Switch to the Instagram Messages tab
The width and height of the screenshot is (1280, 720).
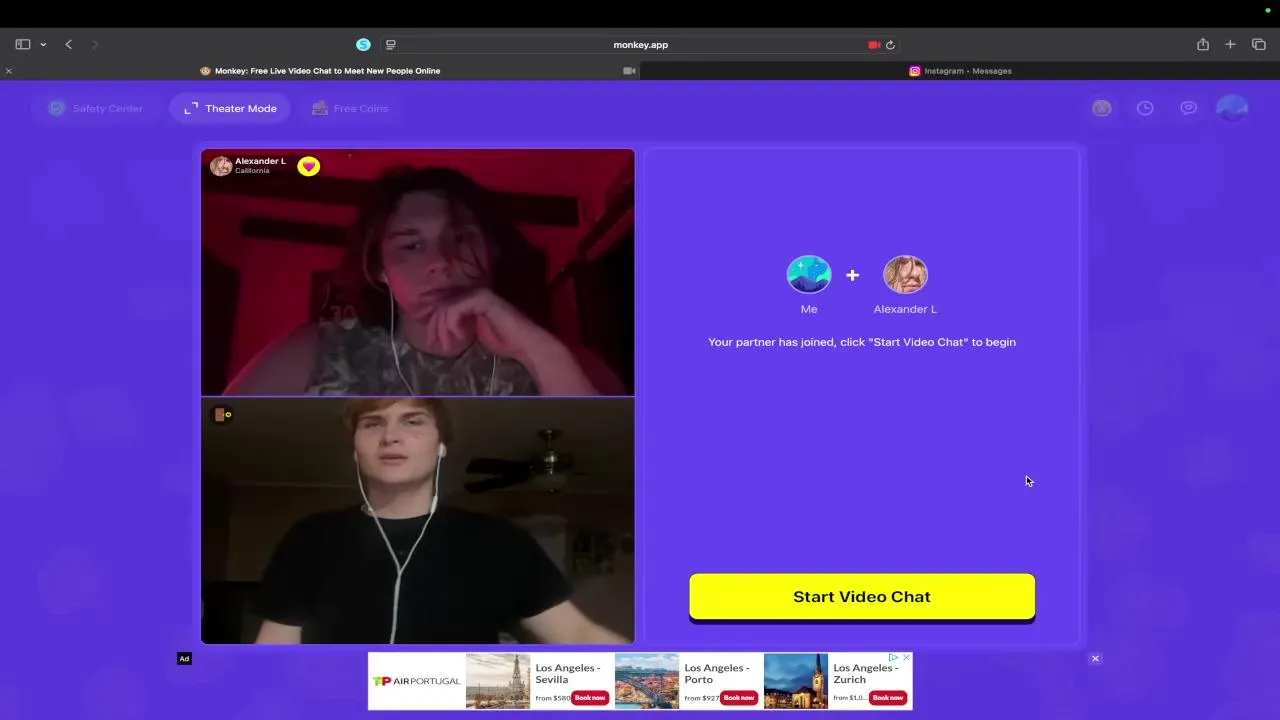(x=960, y=71)
